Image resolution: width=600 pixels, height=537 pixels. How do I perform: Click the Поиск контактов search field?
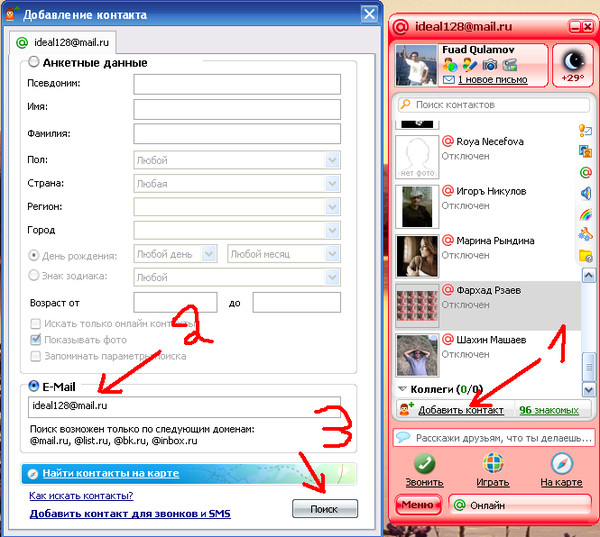[494, 104]
